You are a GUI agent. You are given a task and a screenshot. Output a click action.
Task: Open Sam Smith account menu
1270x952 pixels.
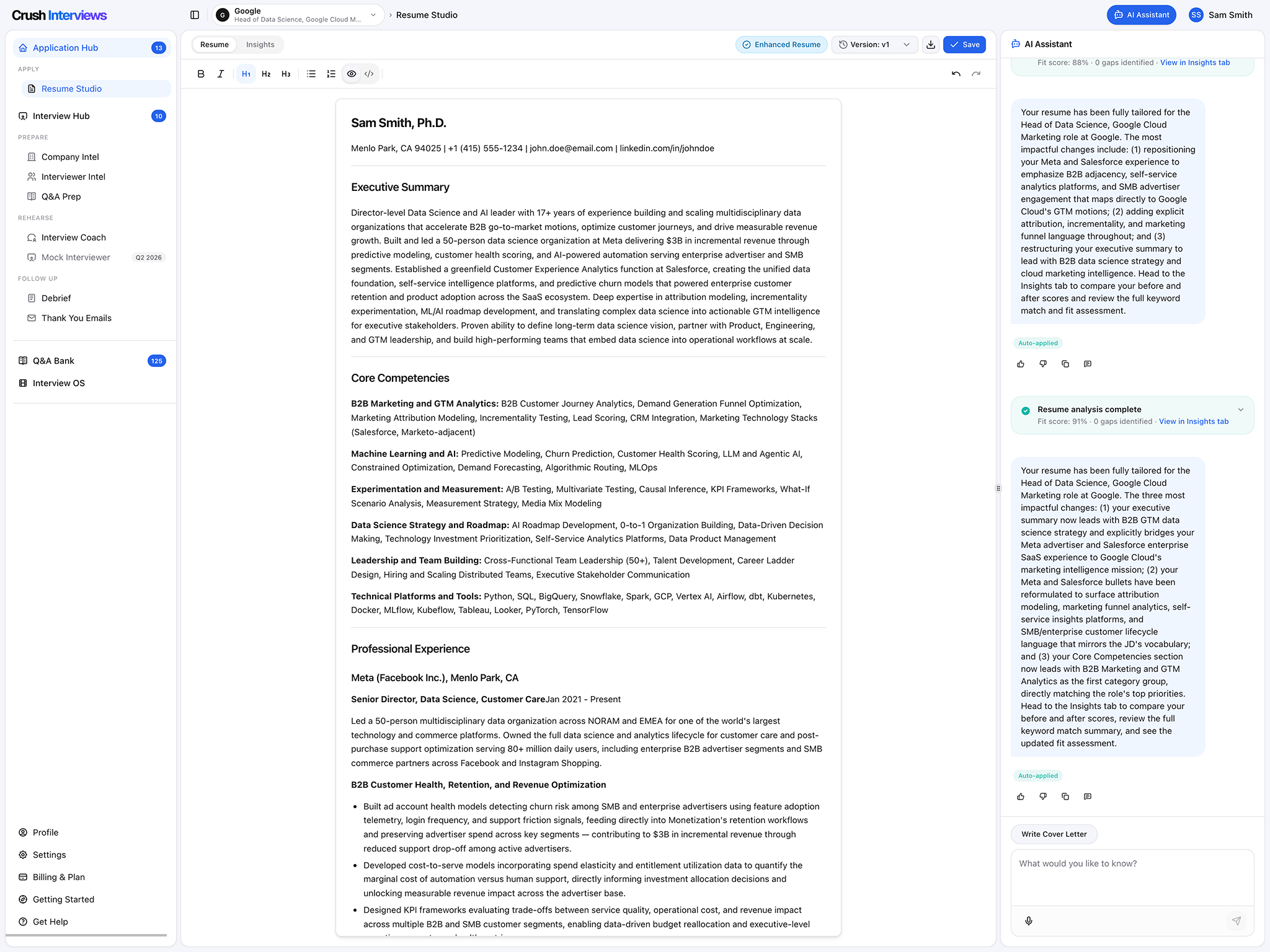[1220, 15]
